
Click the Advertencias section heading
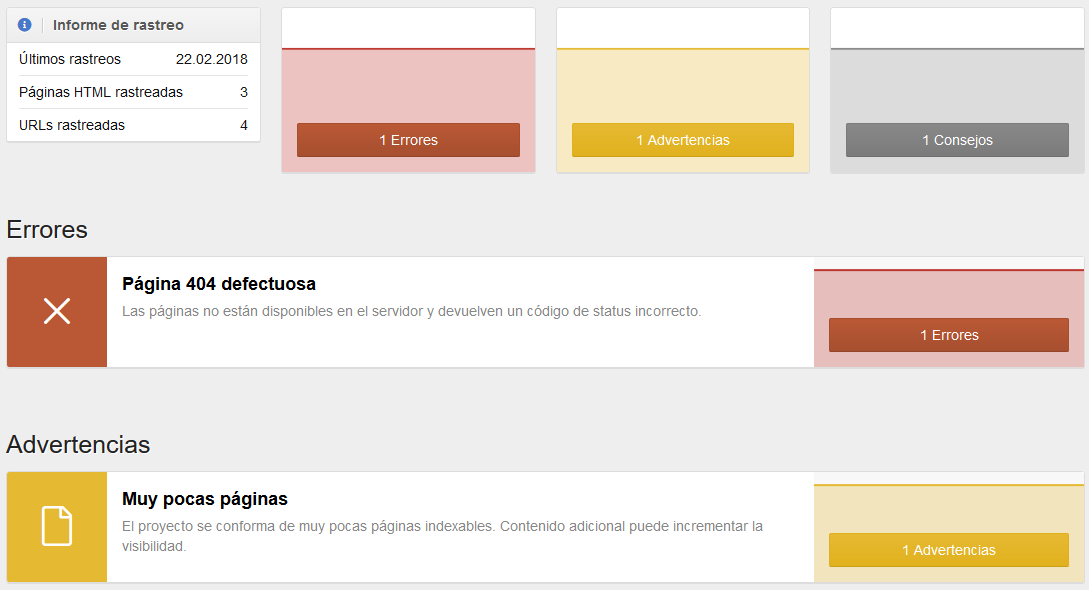(78, 445)
